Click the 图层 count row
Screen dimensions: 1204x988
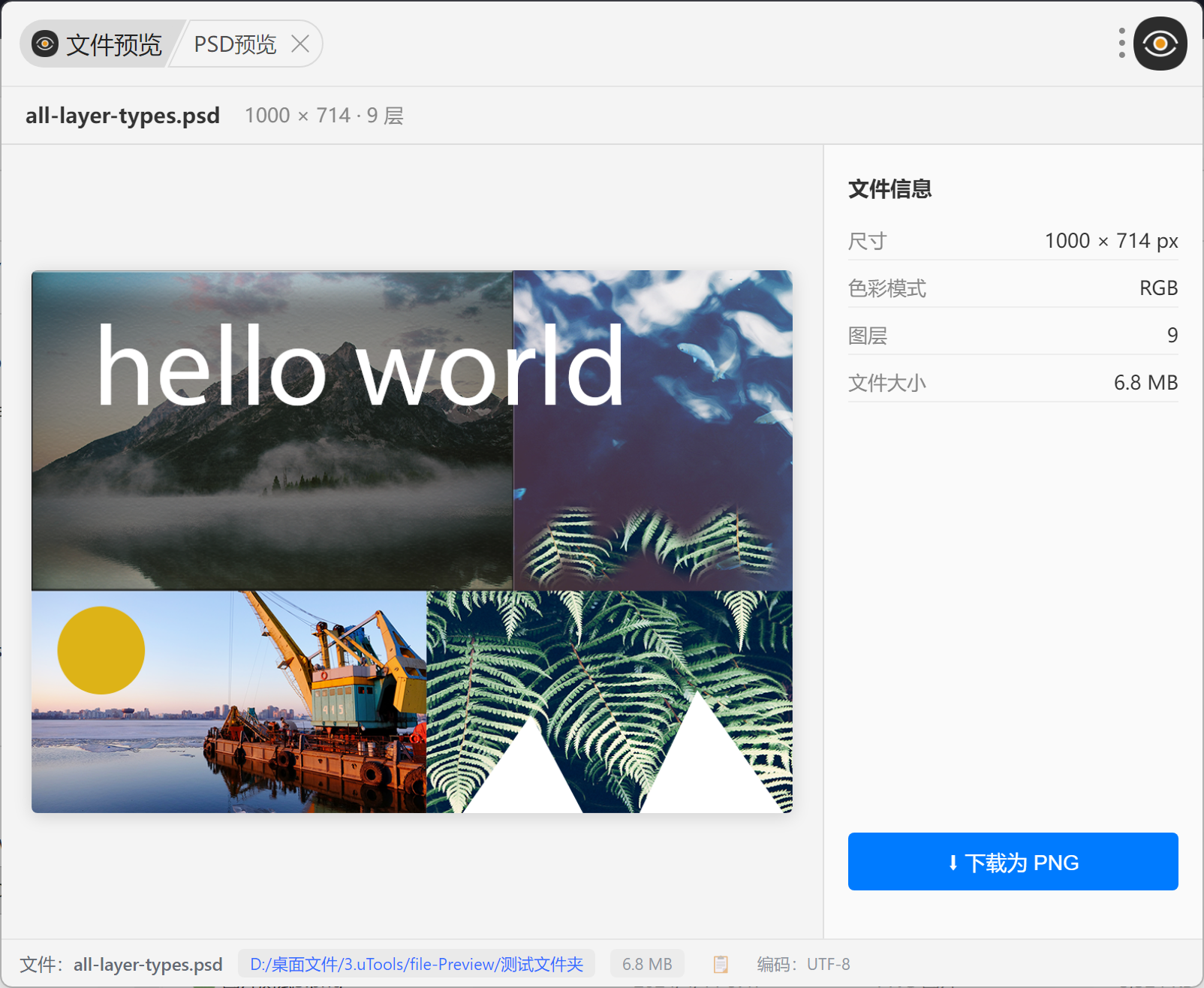pyautogui.click(x=1013, y=336)
